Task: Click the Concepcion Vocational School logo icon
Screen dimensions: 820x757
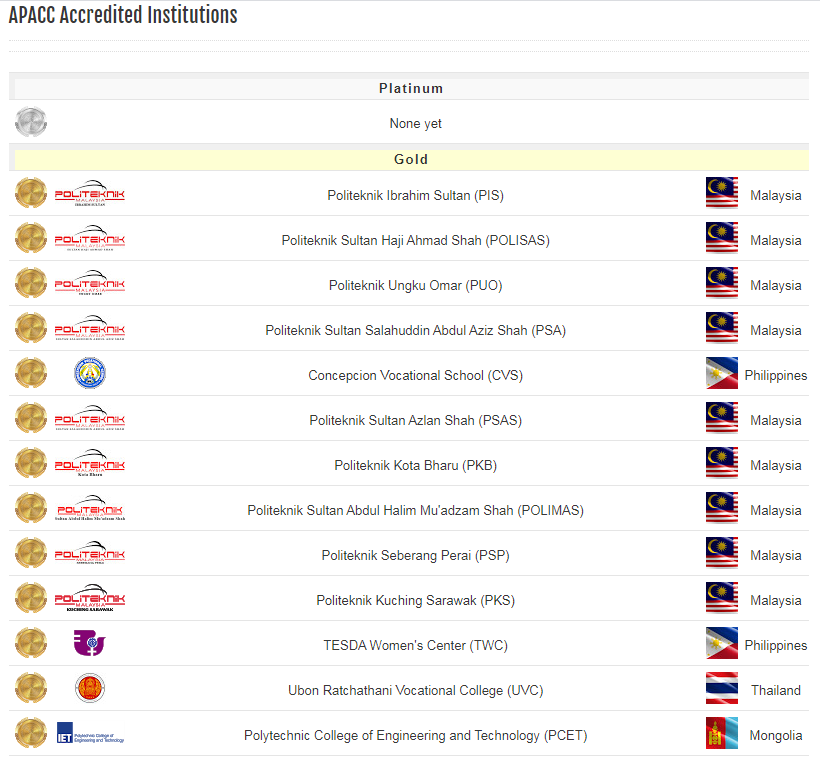Action: pos(90,374)
